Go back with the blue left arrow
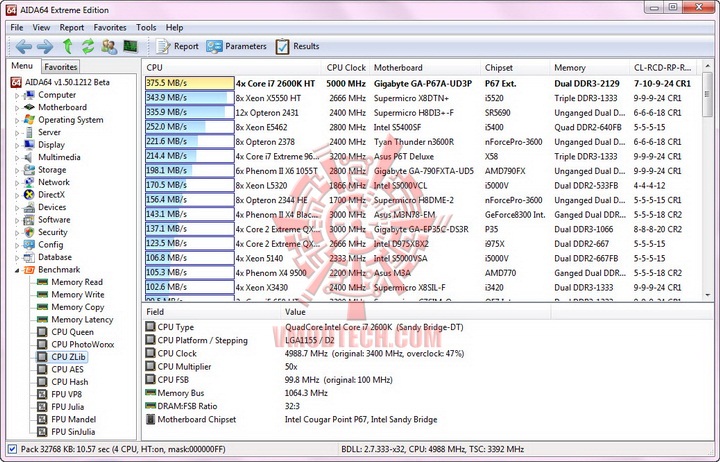This screenshot has width=720, height=462. (23, 46)
